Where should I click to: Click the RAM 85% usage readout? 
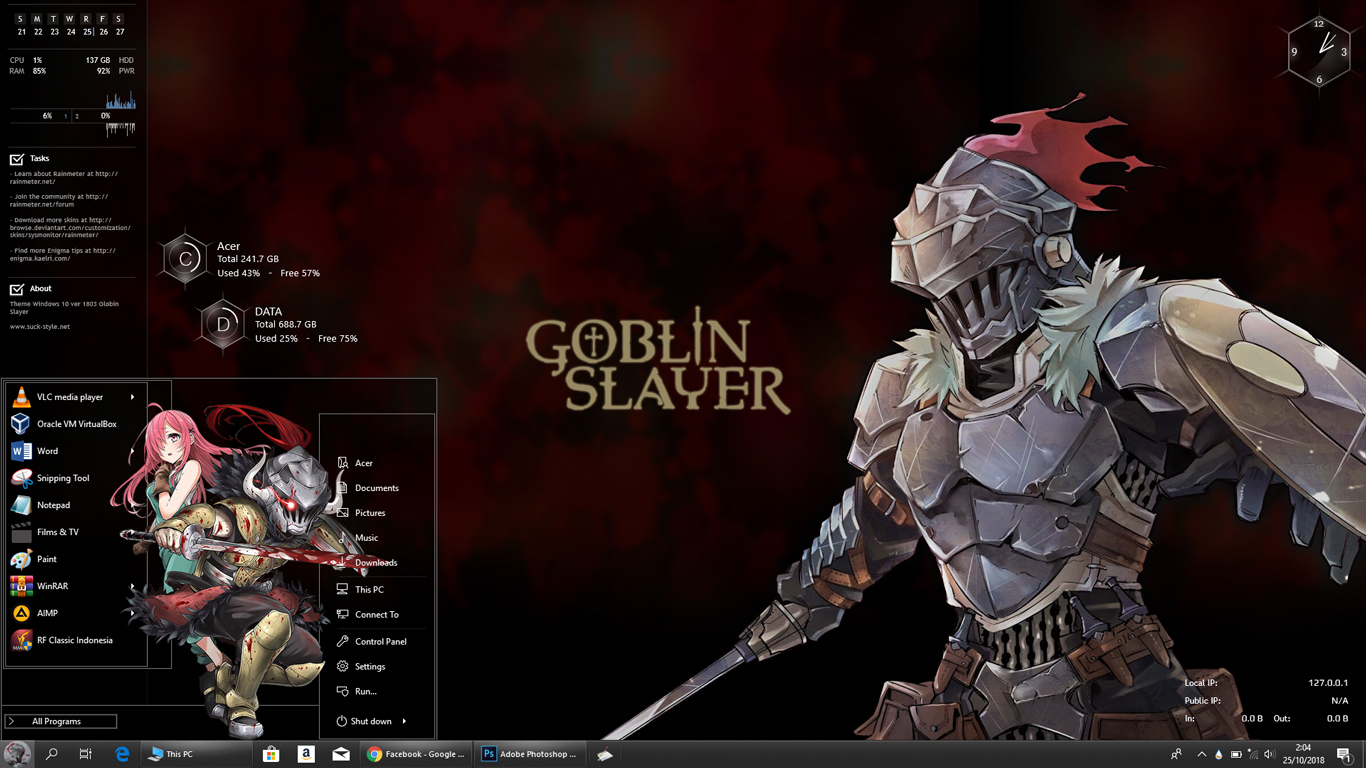click(28, 72)
